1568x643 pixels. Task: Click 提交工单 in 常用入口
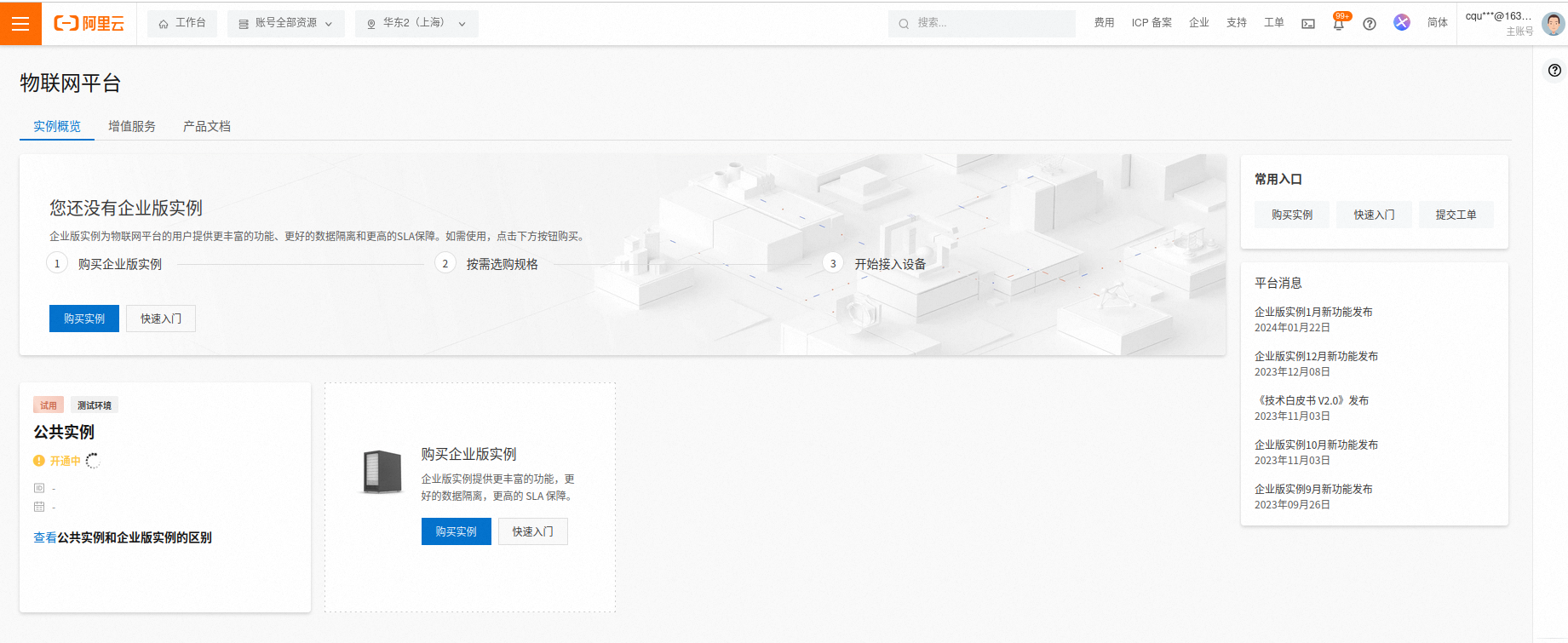pyautogui.click(x=1456, y=215)
